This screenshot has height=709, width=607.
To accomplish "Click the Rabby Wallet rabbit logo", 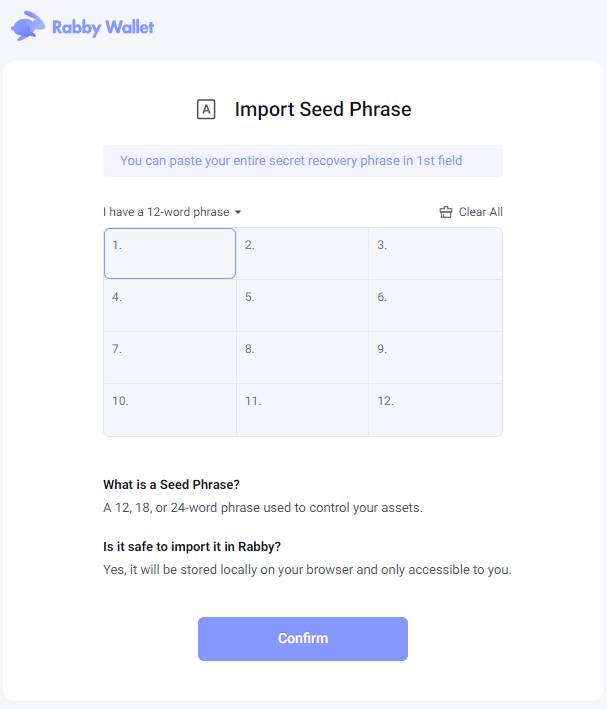I will click(x=27, y=26).
